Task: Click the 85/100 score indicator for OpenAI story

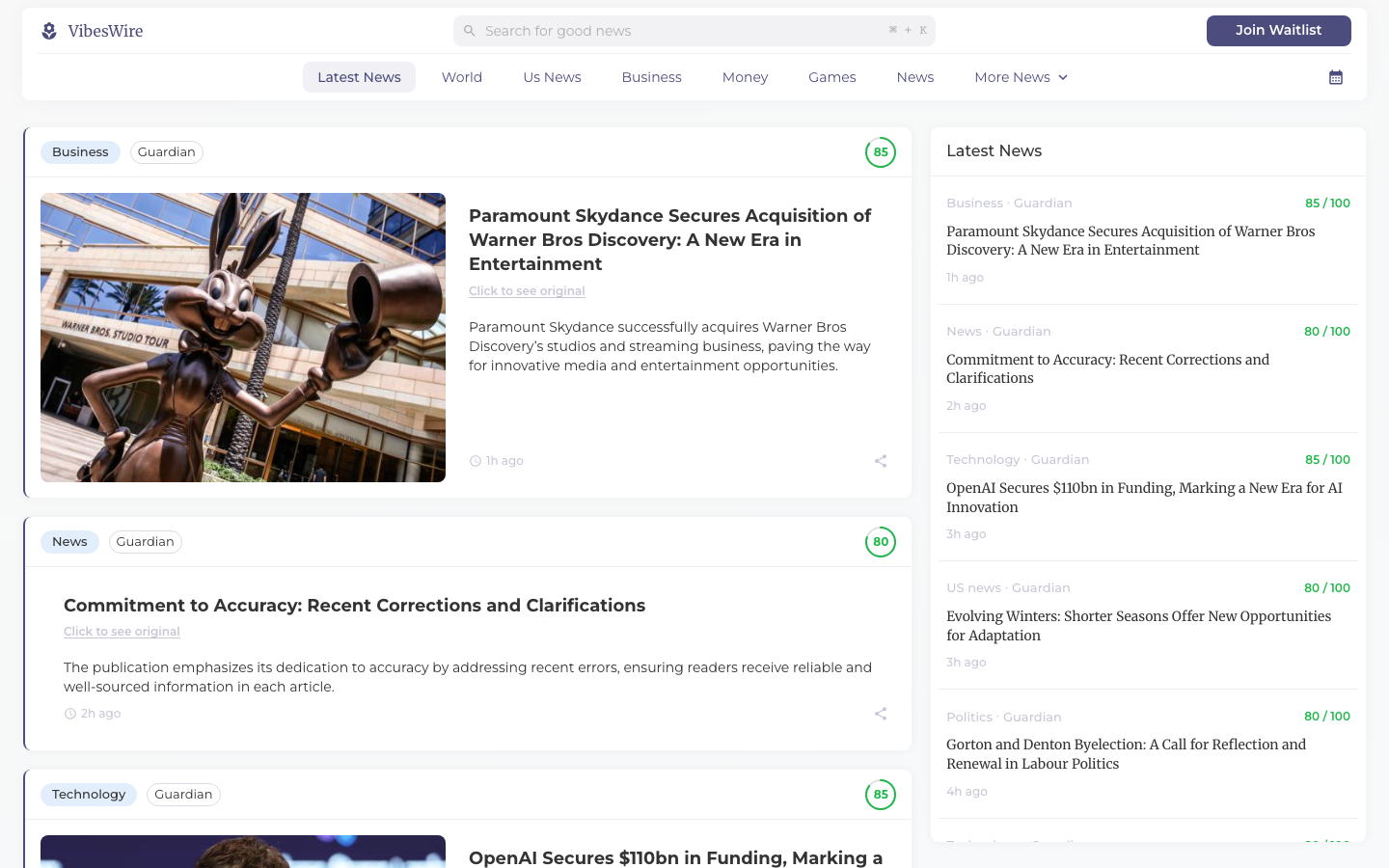Action: 1328,459
